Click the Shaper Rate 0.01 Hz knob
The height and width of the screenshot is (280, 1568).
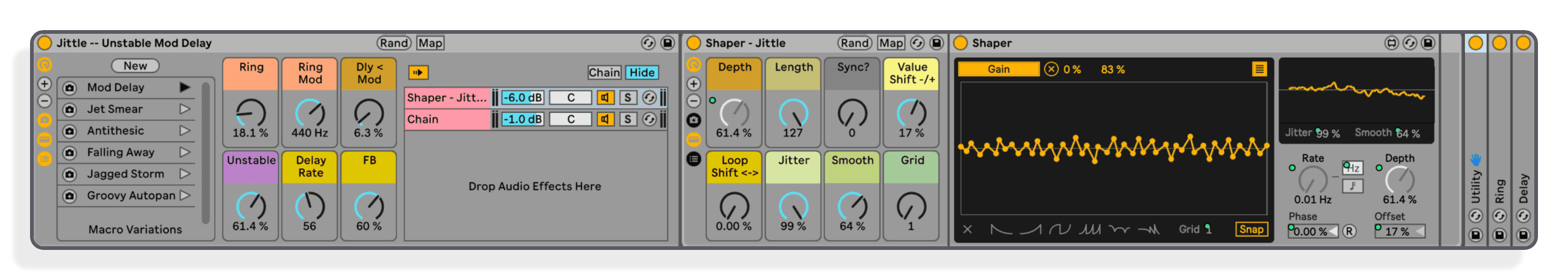pos(1313,181)
